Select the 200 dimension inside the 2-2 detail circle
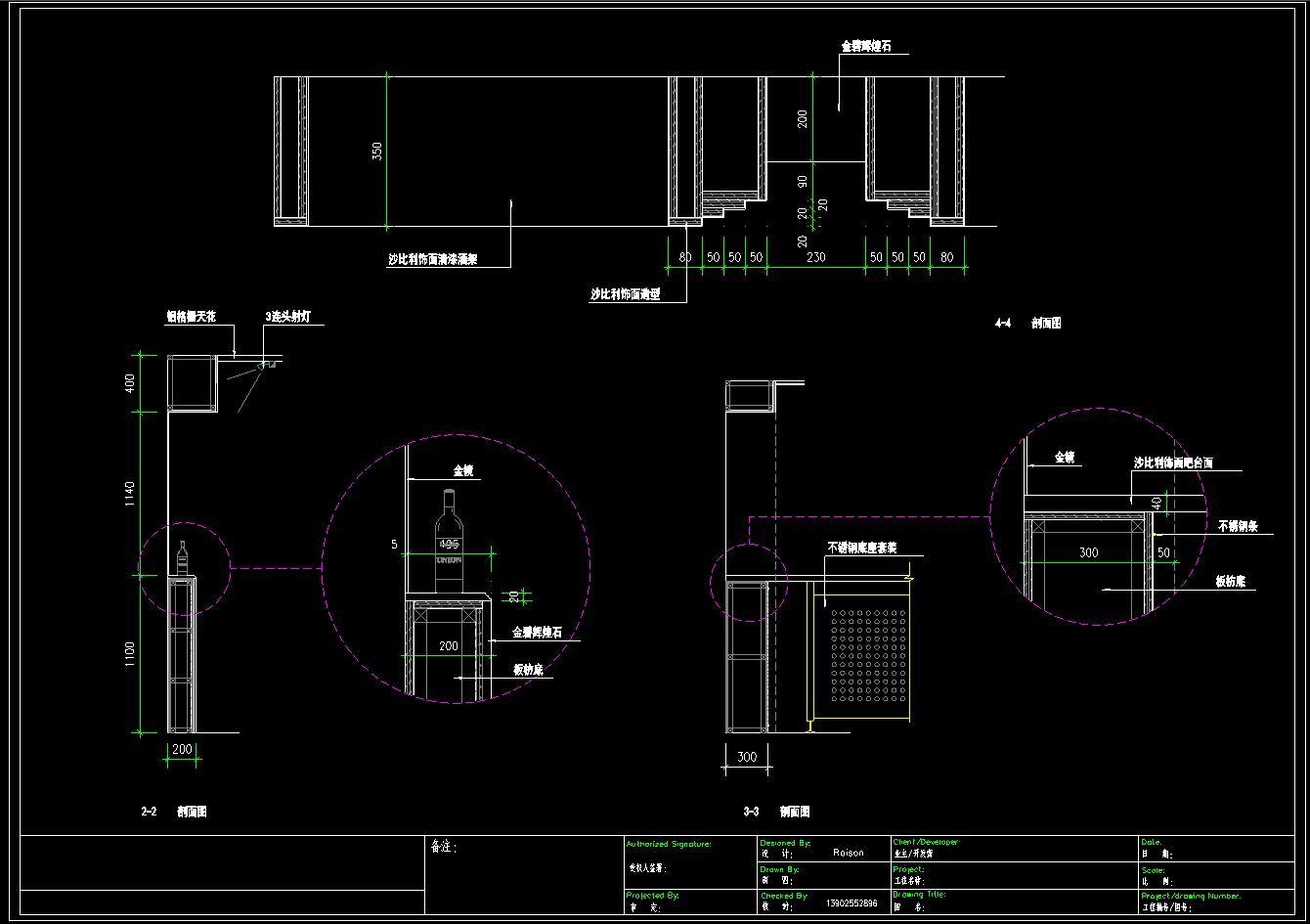This screenshot has width=1310, height=924. tap(448, 646)
